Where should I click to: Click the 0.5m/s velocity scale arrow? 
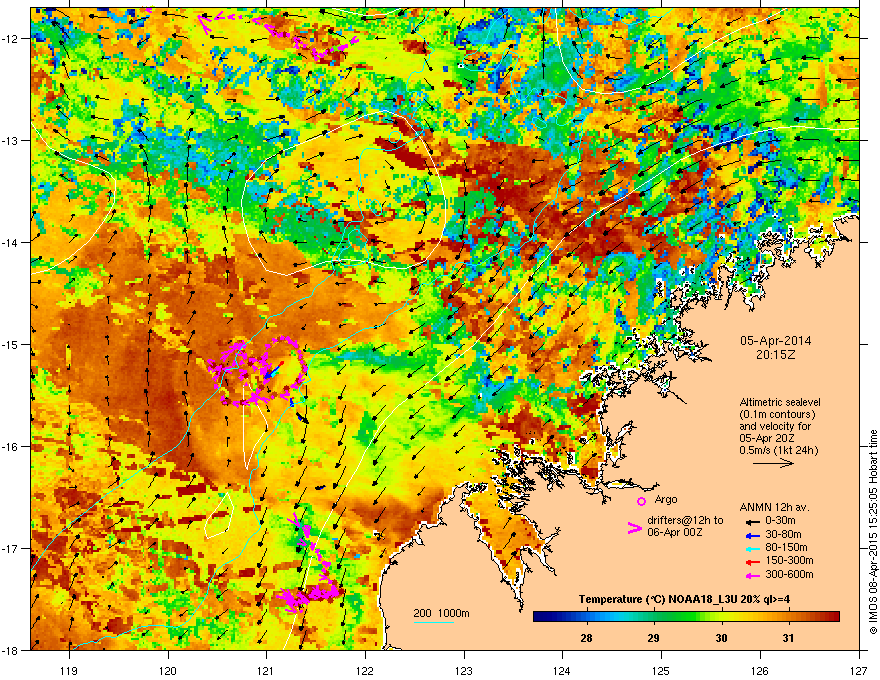(773, 463)
